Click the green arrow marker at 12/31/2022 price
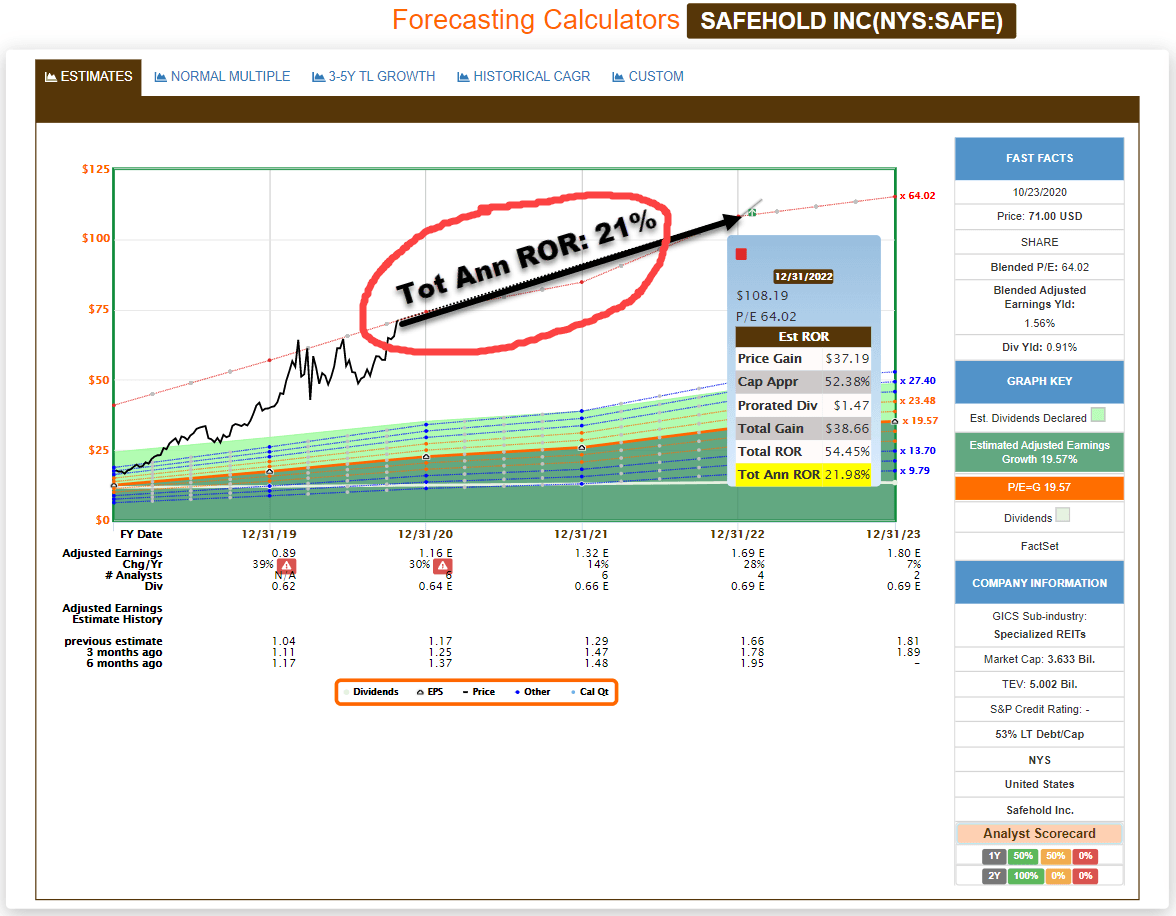 pos(752,212)
